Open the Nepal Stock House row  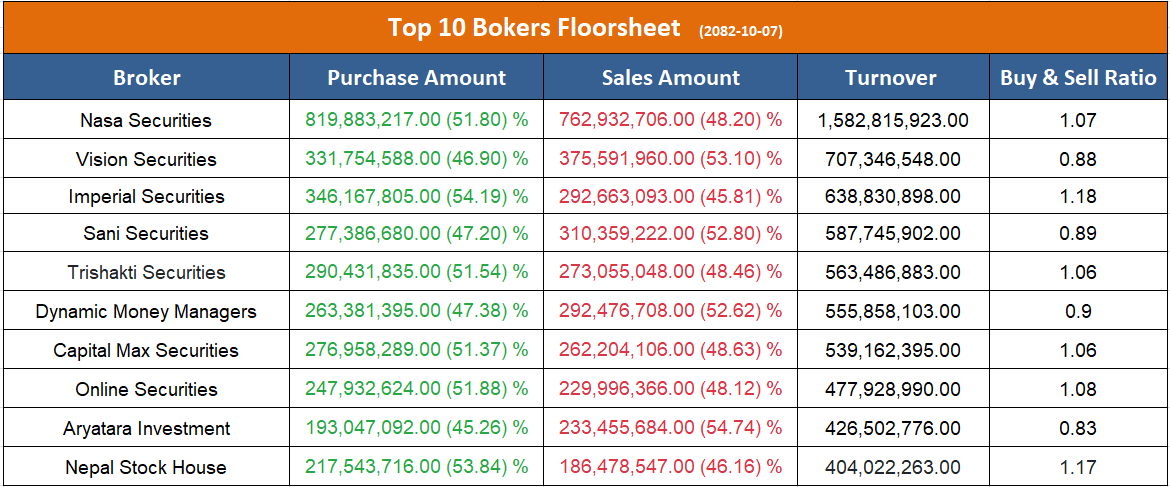tap(146, 468)
